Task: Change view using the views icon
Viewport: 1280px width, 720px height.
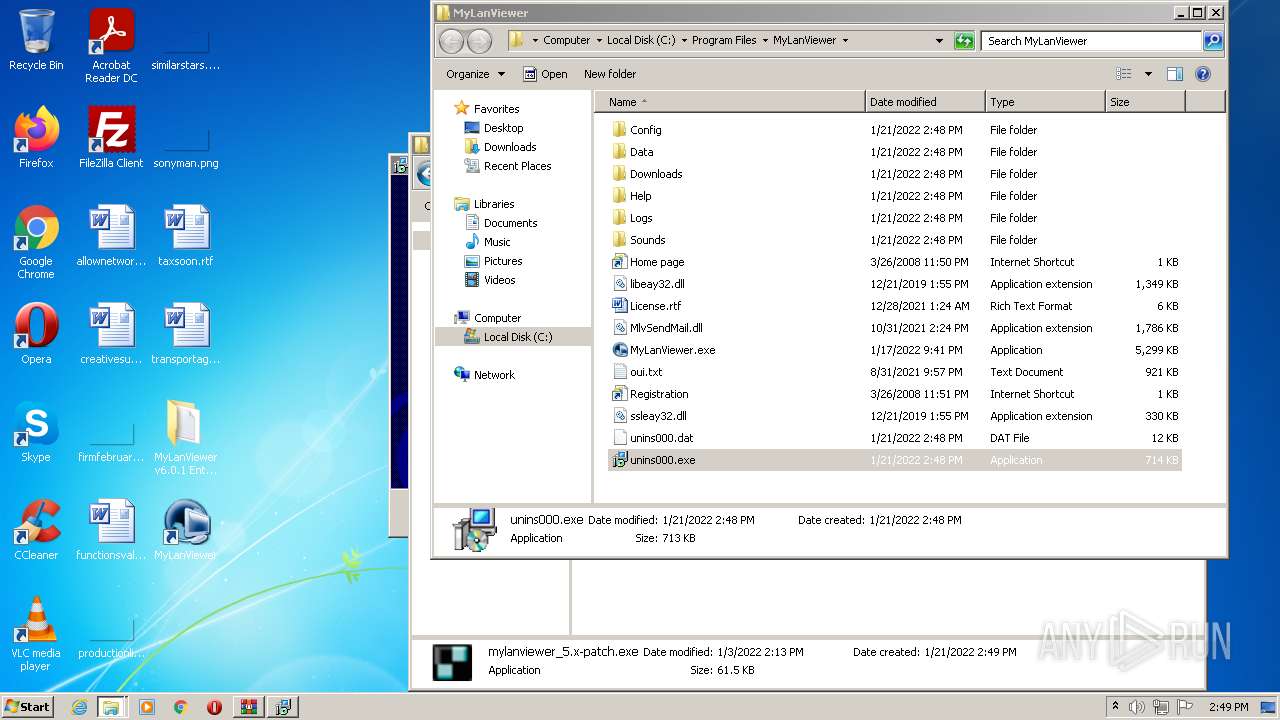Action: coord(1124,74)
